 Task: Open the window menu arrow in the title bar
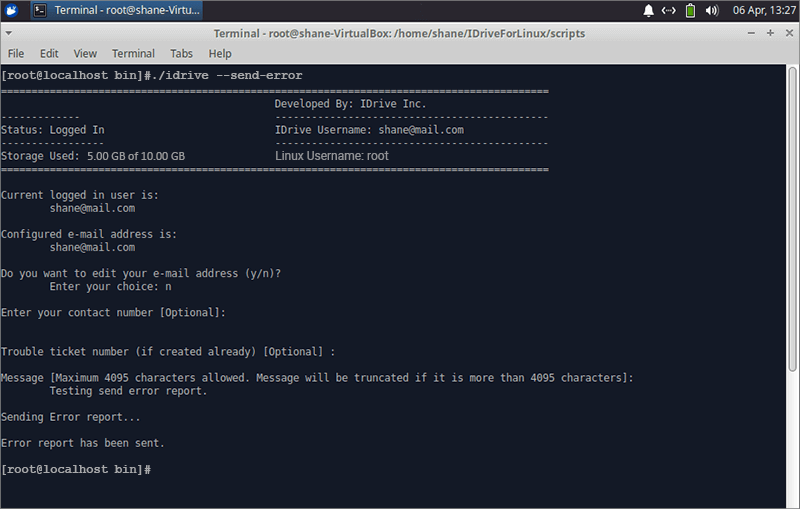tap(9, 33)
